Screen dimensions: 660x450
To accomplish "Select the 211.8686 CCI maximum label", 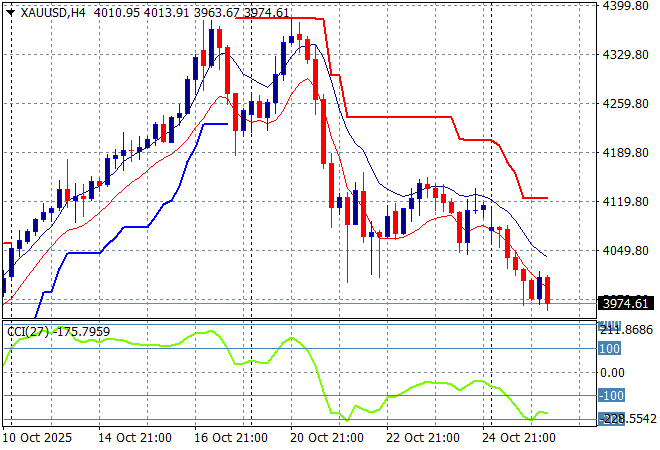I will click(627, 329).
